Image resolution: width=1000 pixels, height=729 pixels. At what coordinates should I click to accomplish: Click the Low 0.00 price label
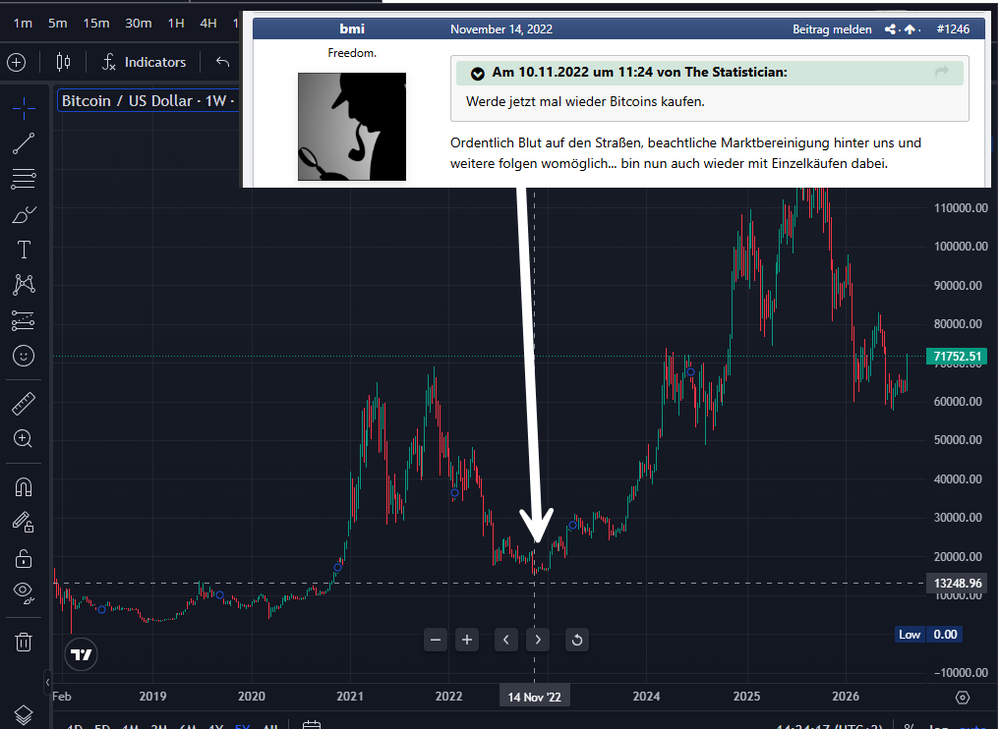[929, 635]
